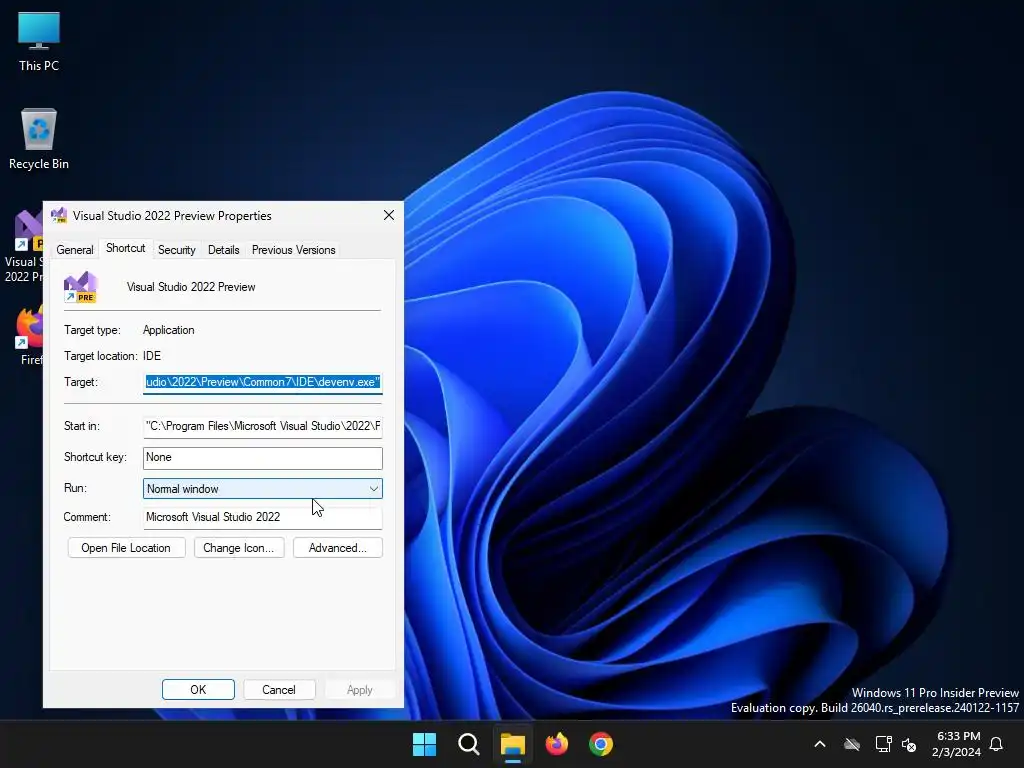Click into the Comment field
1024x768 pixels.
click(263, 517)
